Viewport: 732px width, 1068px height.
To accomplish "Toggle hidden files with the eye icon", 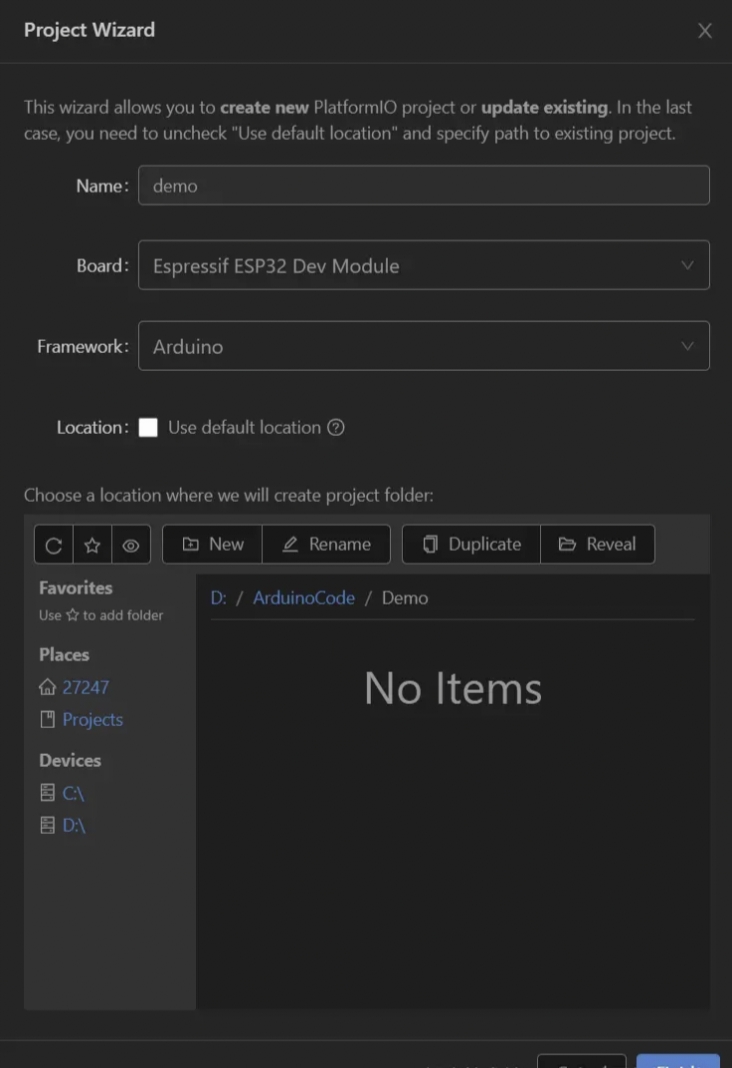I will 131,545.
